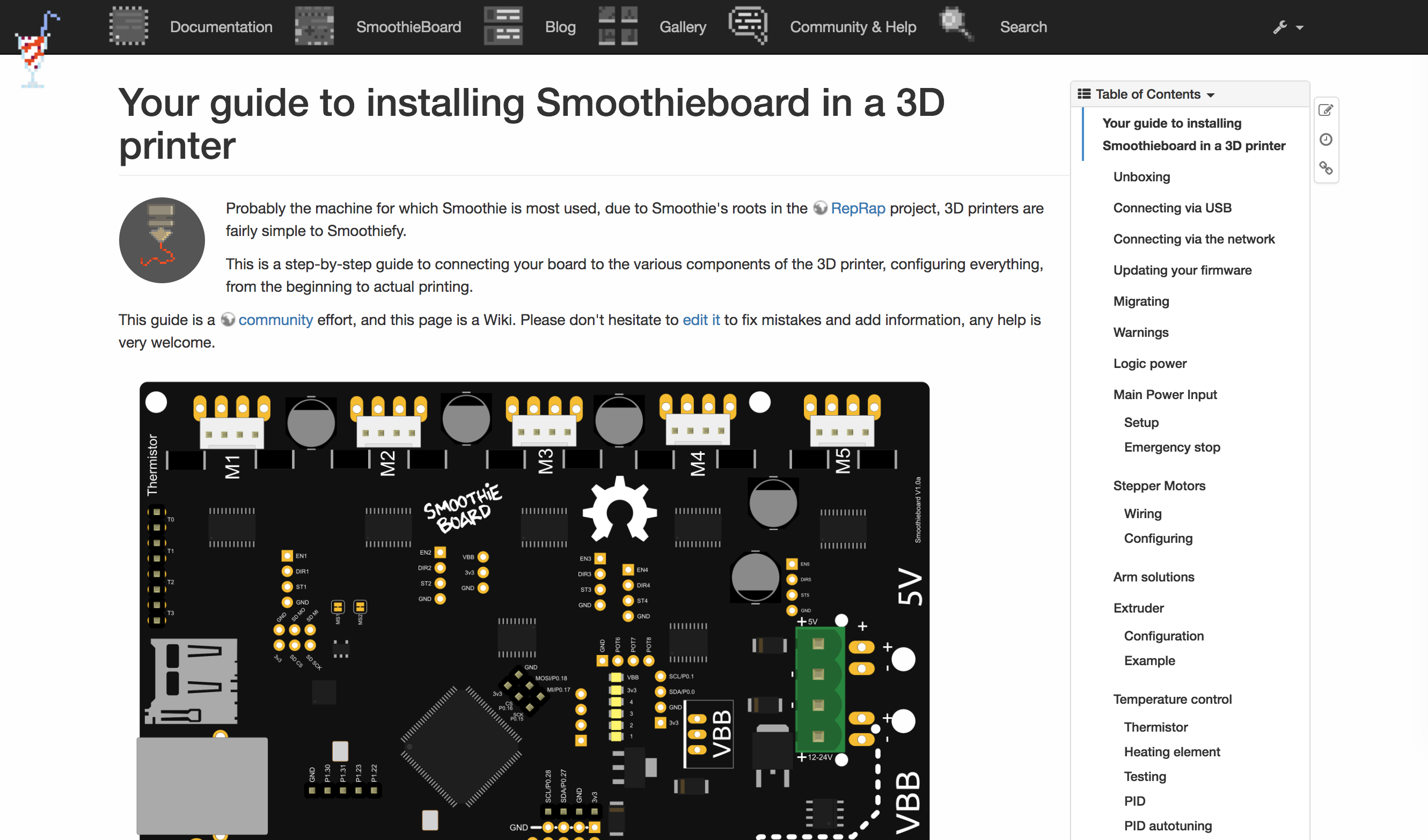Image resolution: width=1428 pixels, height=840 pixels.
Task: Click the Smoothieboard wiring diagram image
Action: [534, 610]
